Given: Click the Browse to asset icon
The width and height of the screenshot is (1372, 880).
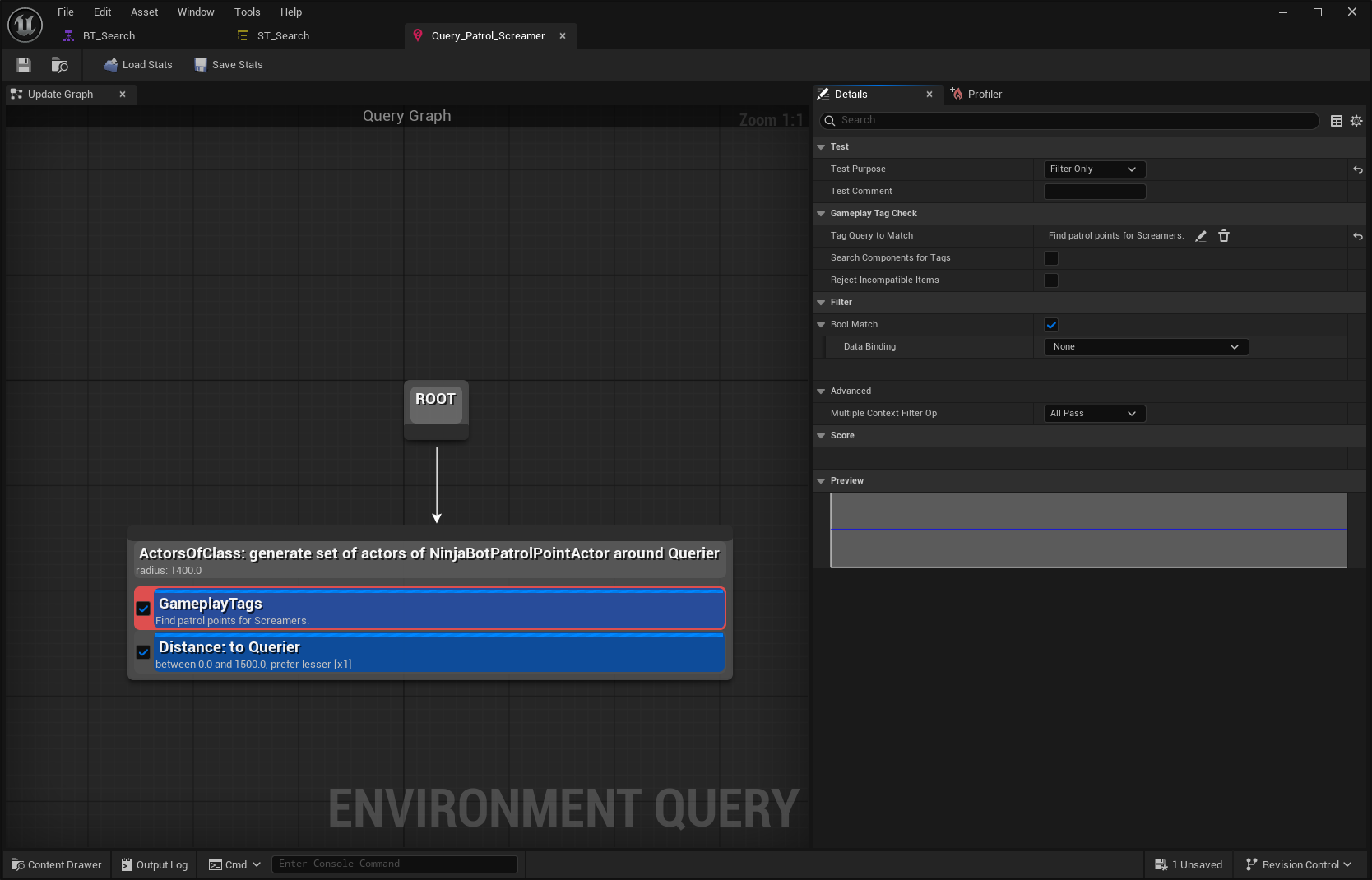Looking at the screenshot, I should click(59, 65).
